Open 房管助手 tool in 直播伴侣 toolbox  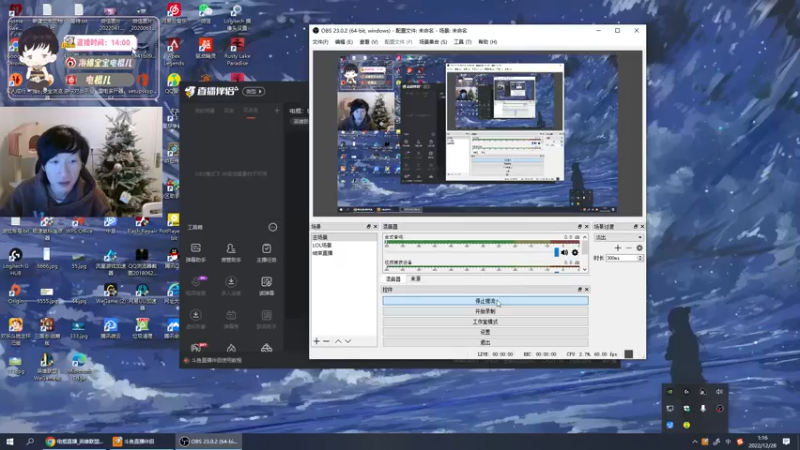coord(231,253)
